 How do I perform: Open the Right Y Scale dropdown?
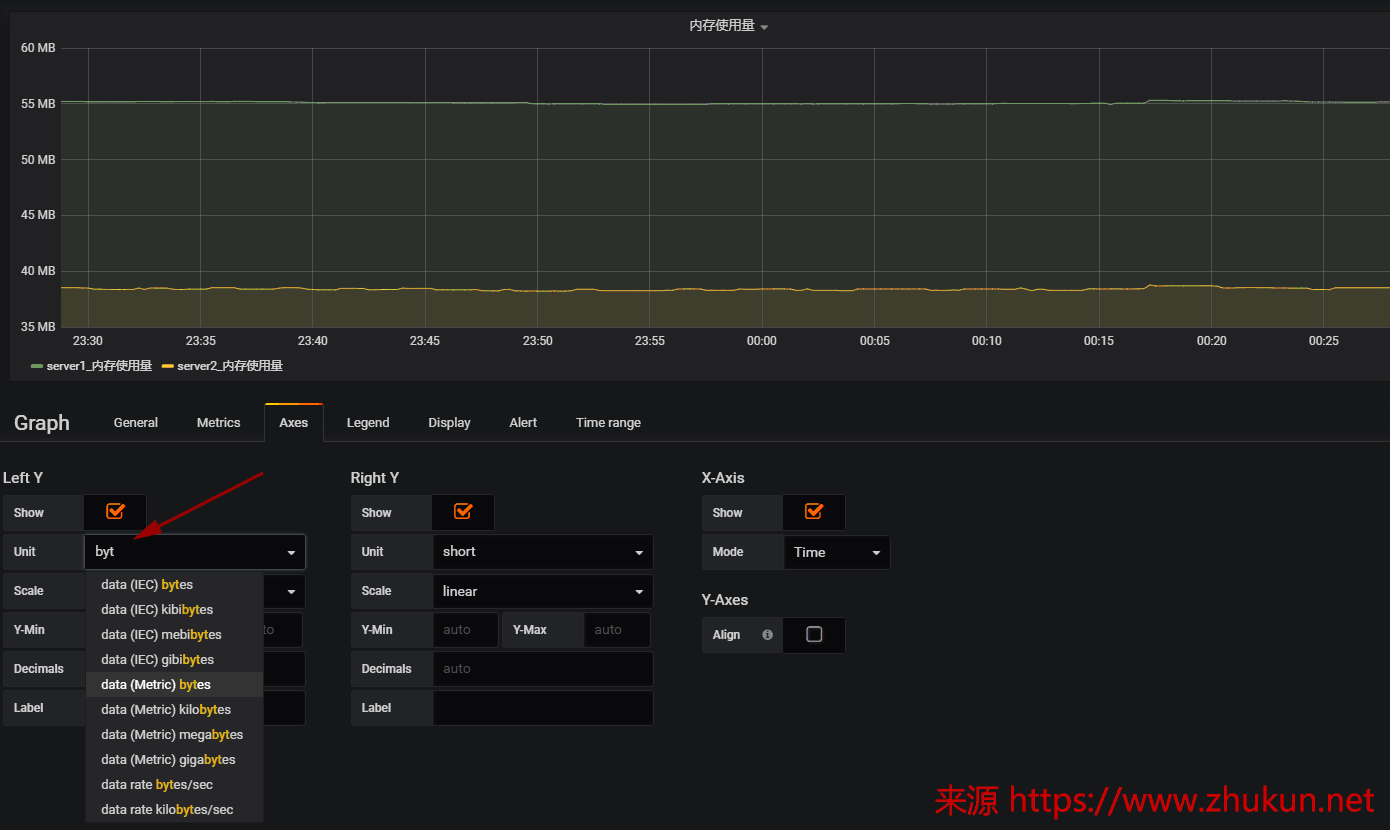pyautogui.click(x=542, y=591)
